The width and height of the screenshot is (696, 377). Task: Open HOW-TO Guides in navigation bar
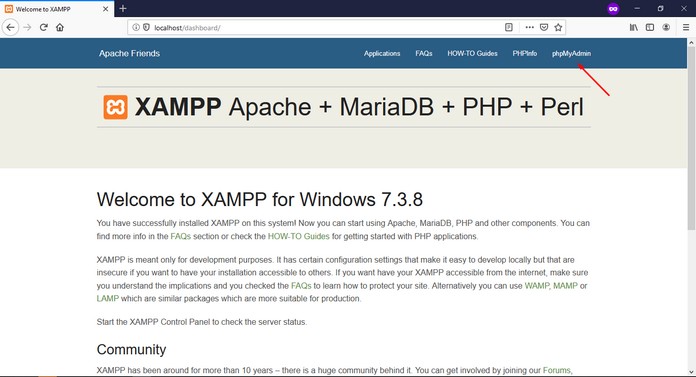click(472, 53)
